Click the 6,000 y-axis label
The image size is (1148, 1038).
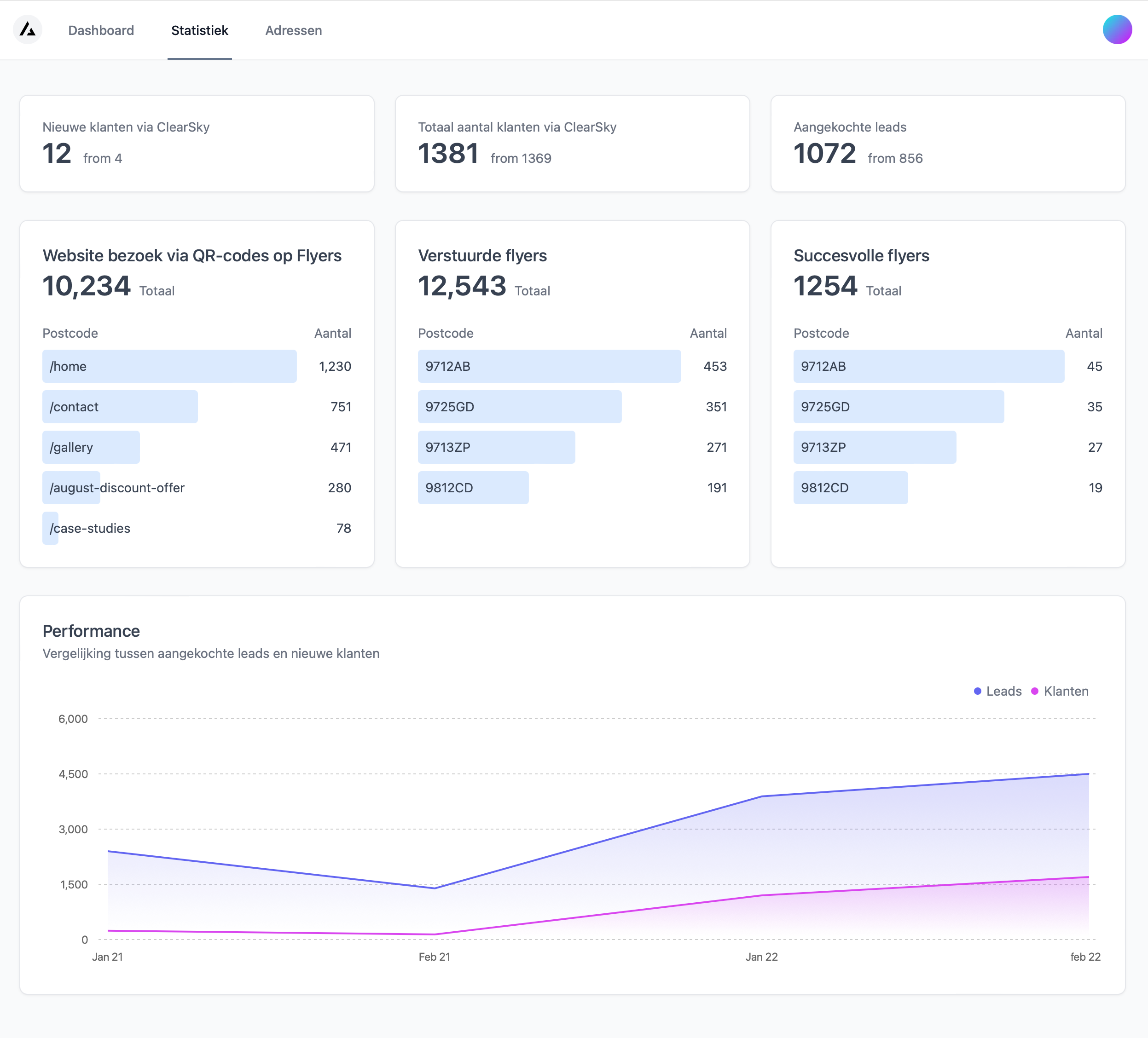tap(73, 719)
